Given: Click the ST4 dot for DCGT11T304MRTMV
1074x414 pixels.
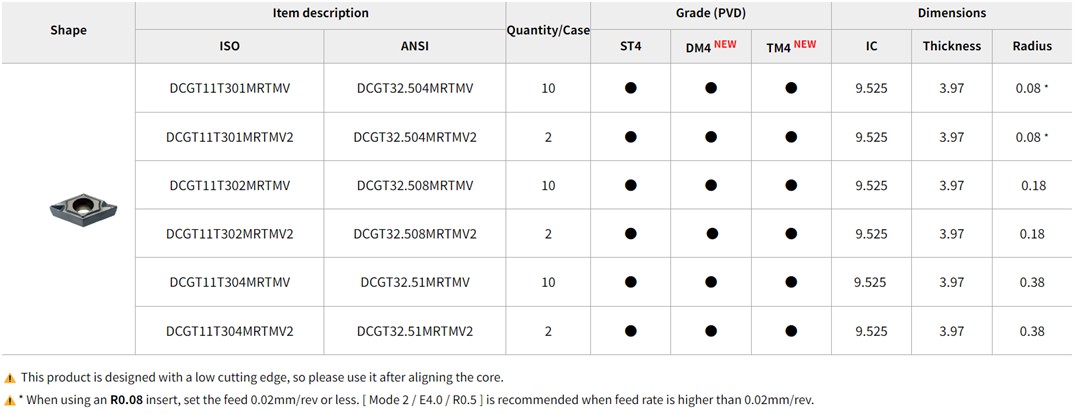Looking at the screenshot, I should pyautogui.click(x=631, y=282).
